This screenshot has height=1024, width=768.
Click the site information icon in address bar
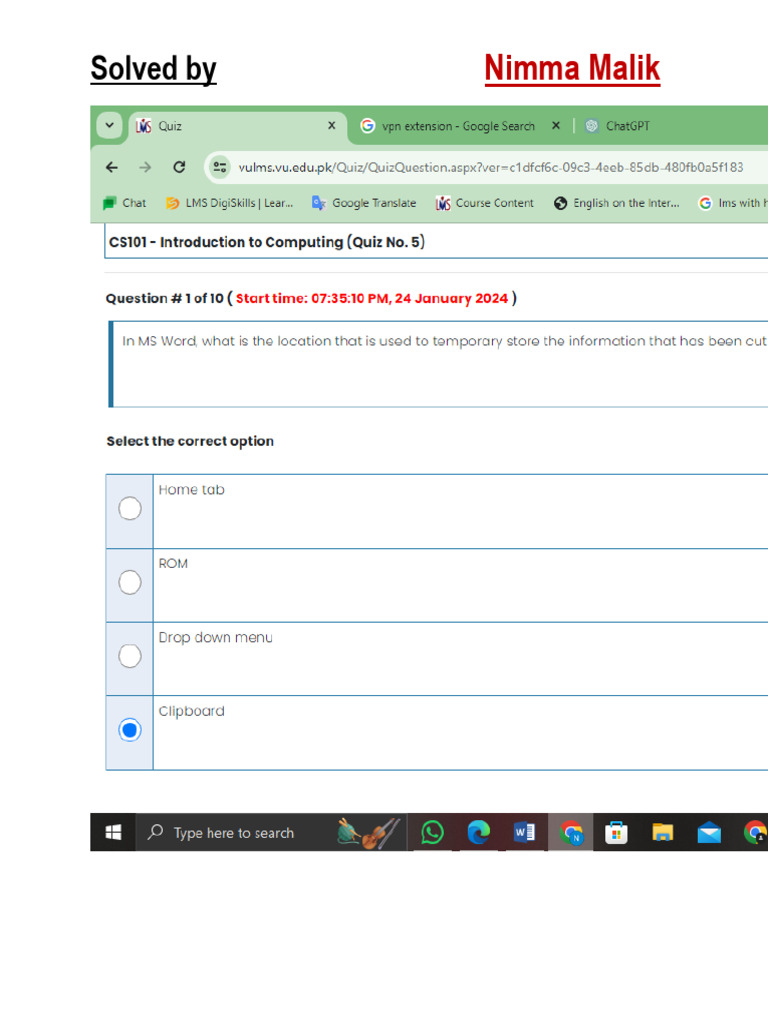point(220,167)
